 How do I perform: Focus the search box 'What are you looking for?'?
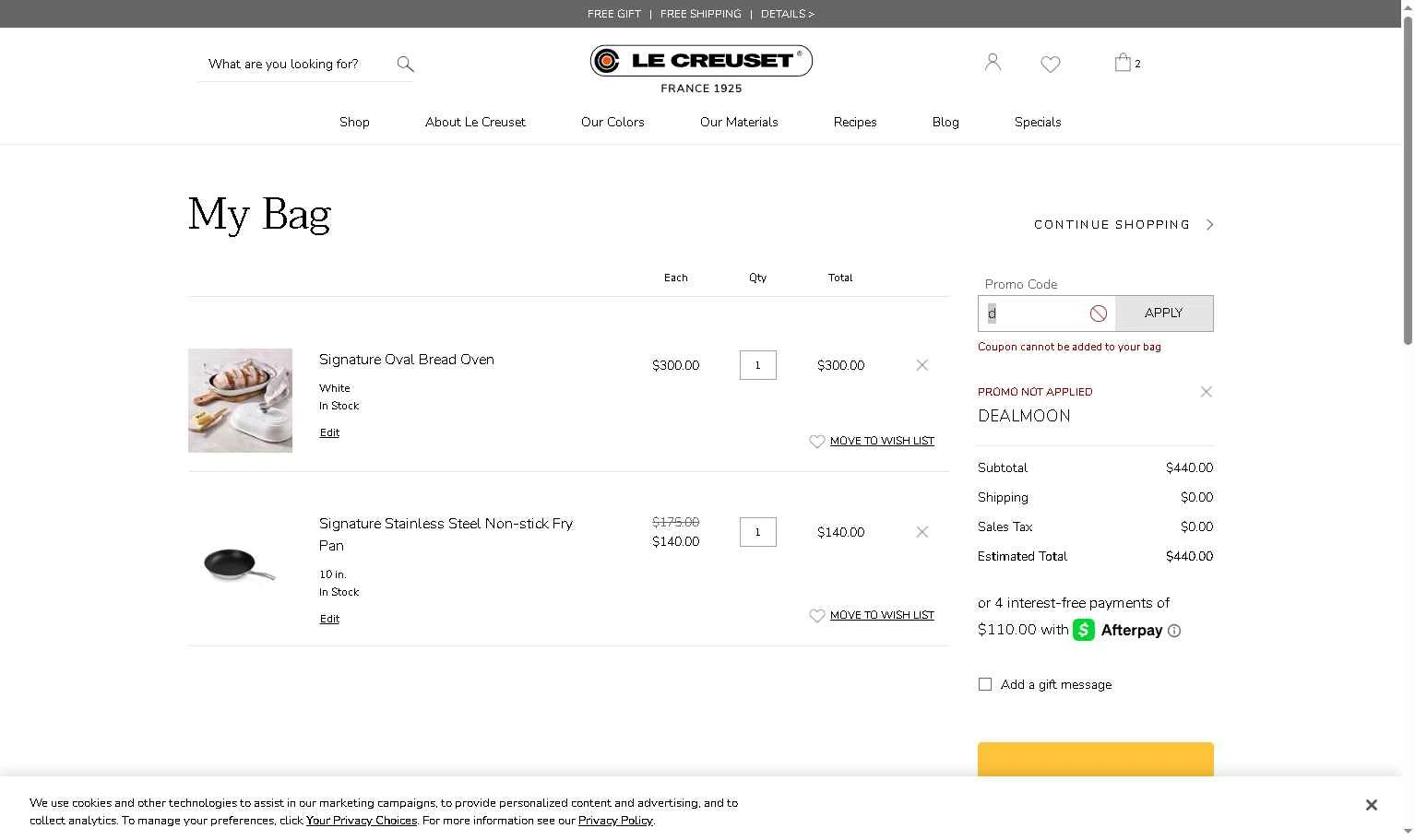tap(295, 64)
